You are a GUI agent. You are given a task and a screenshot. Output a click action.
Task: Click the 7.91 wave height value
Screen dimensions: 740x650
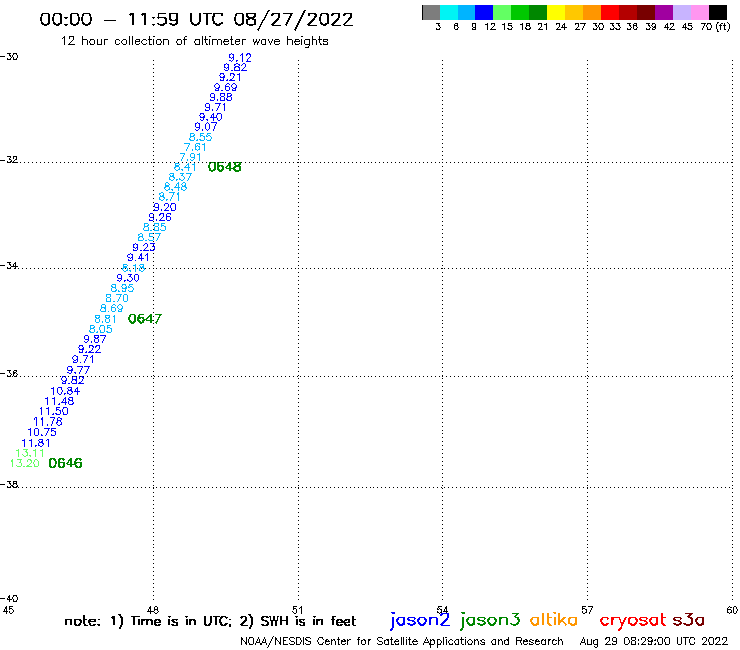190,157
